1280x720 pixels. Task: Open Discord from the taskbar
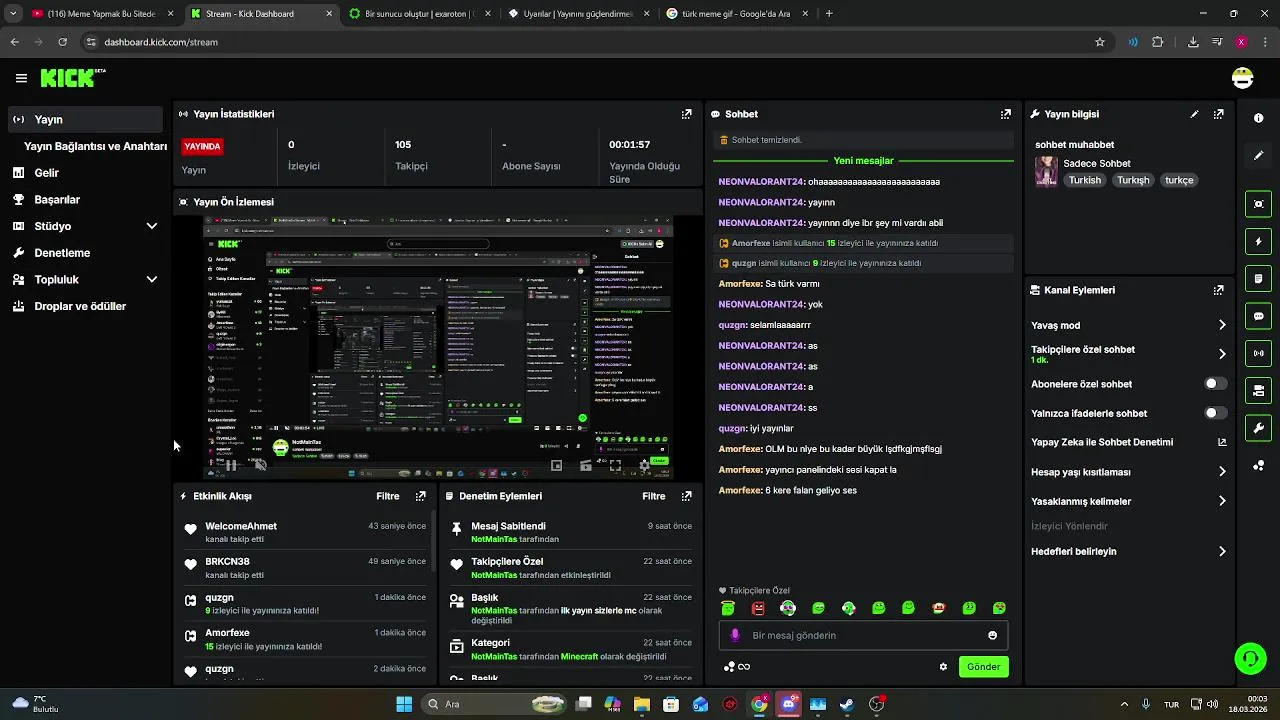point(788,704)
